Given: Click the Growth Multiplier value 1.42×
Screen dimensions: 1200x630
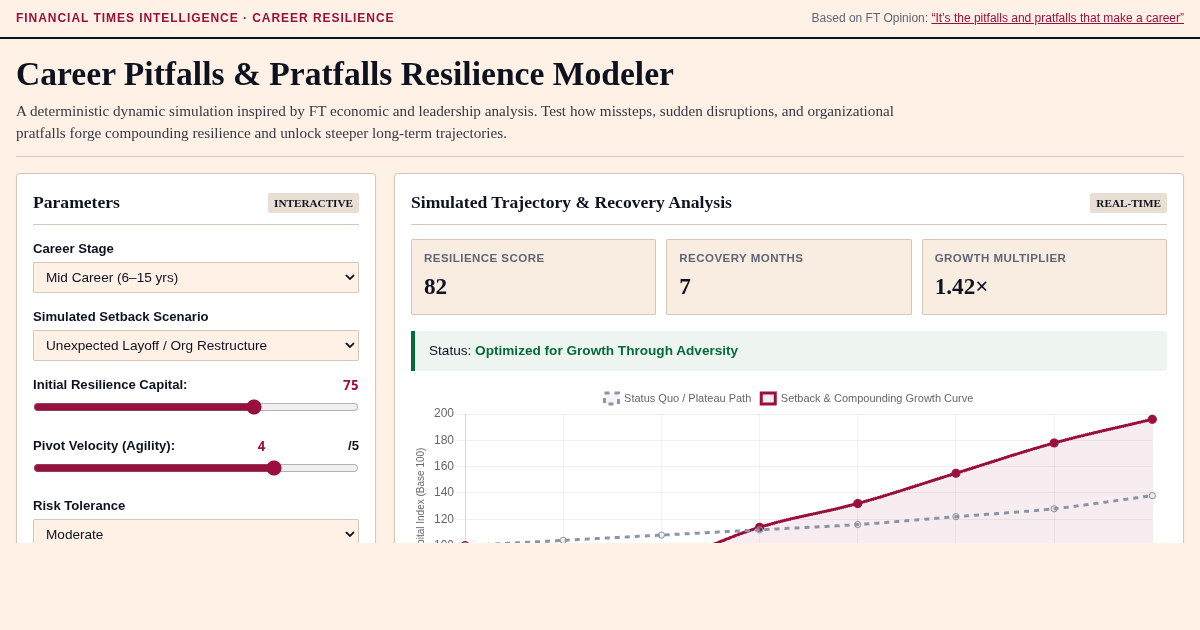Looking at the screenshot, I should (961, 287).
